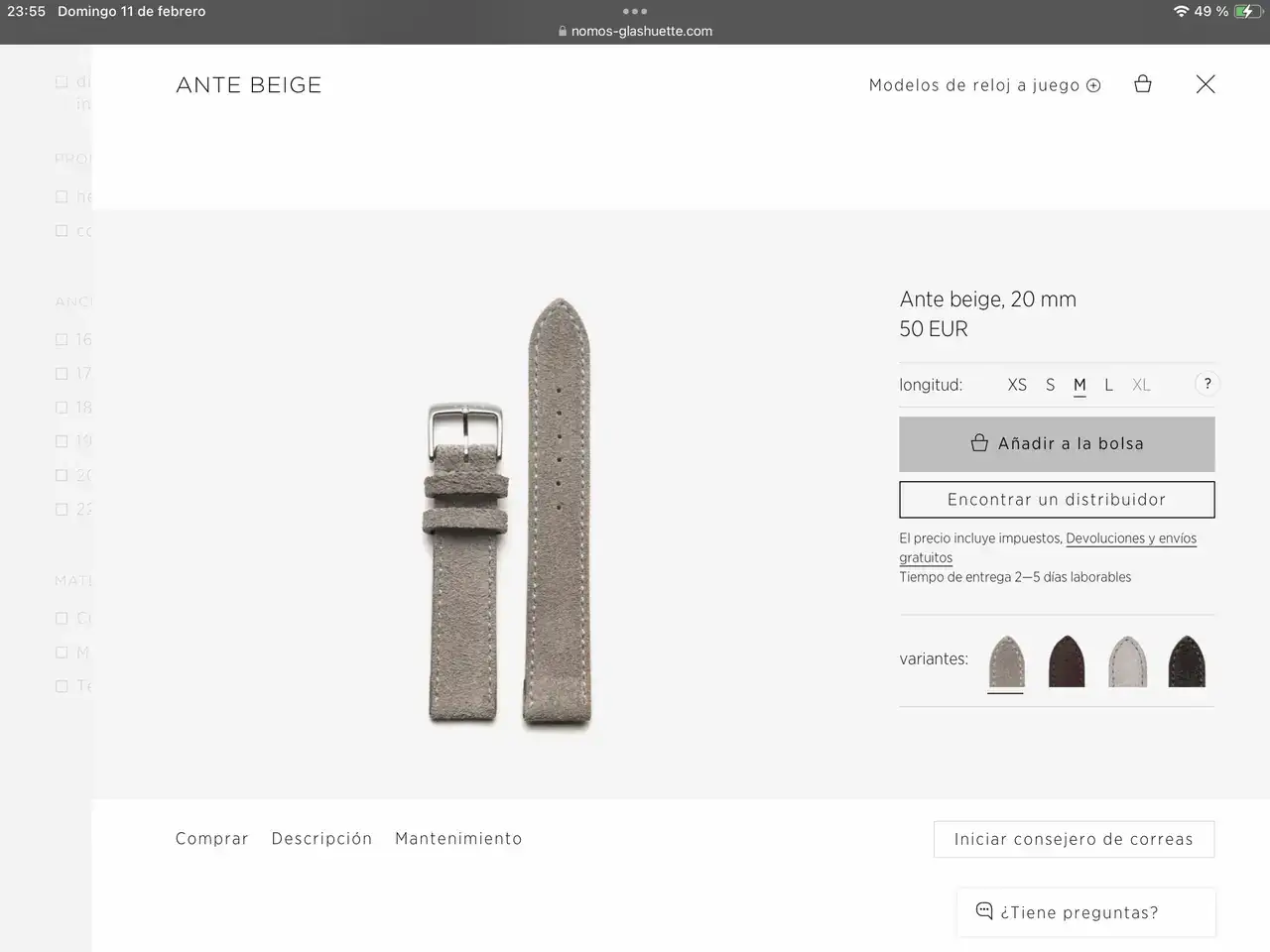Open the Safari three-dot multitasking menu

coord(635,12)
